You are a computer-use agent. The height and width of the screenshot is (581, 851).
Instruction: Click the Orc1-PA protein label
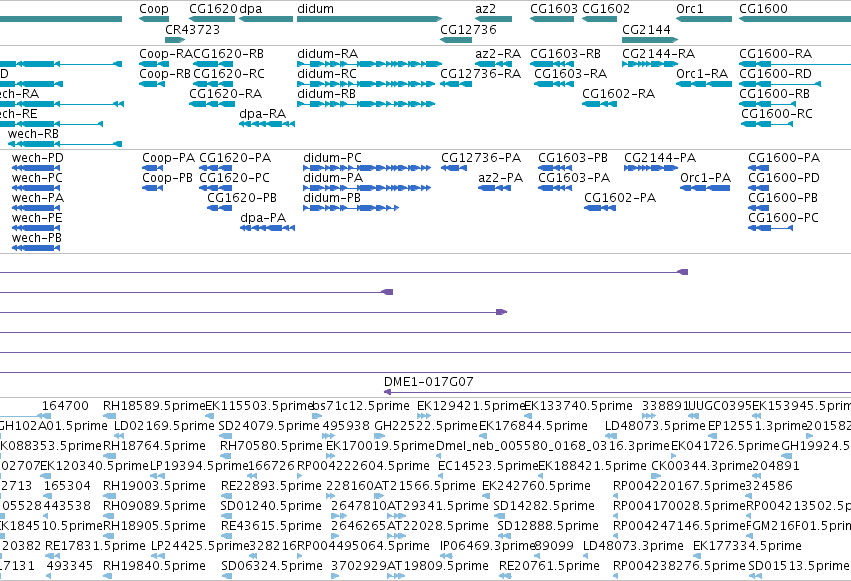[x=705, y=178]
